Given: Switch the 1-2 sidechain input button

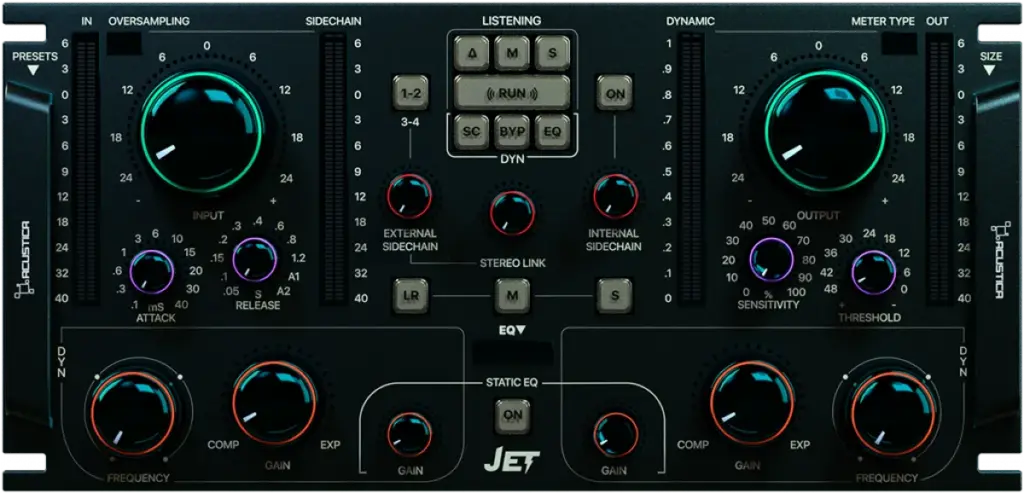Looking at the screenshot, I should pos(410,93).
